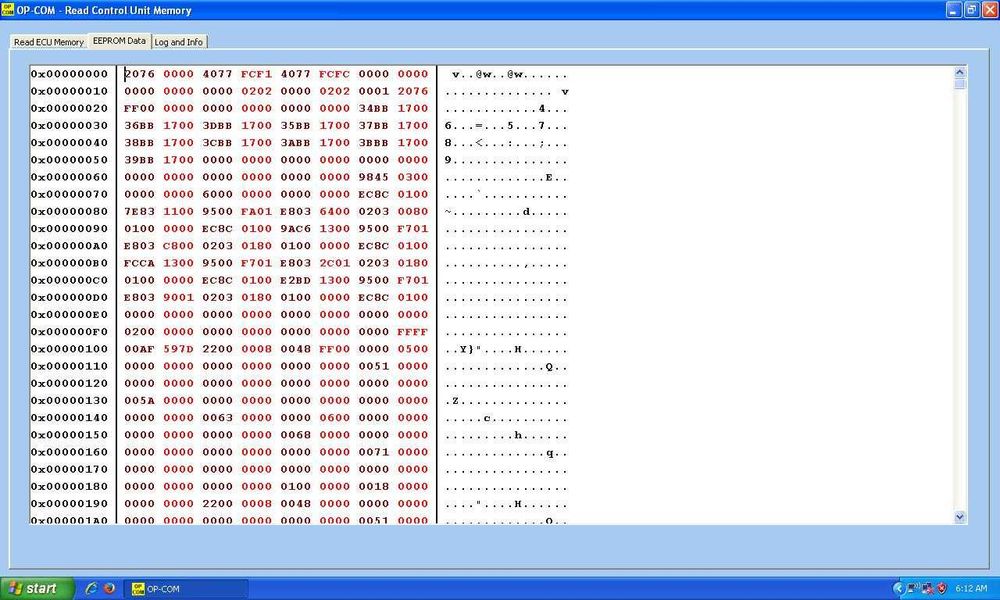This screenshot has height=600, width=1000.
Task: Click hex value 3DBB
Action: tap(217, 126)
